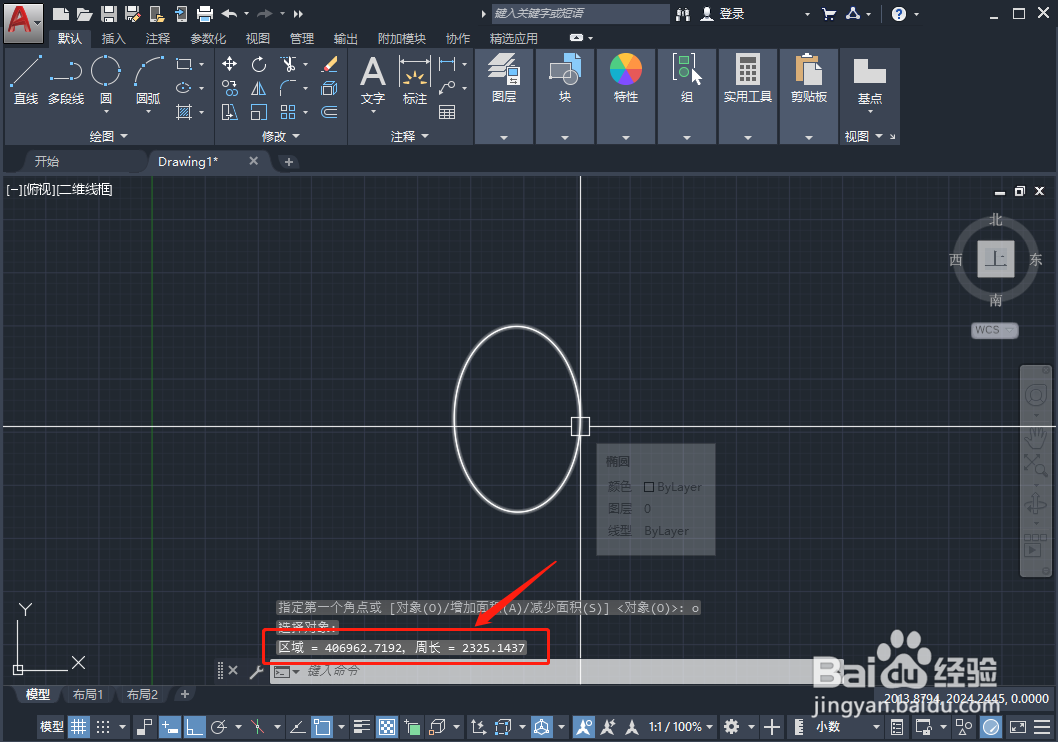Expand the Draw (绘图) panel
The width and height of the screenshot is (1058, 742).
[109, 136]
